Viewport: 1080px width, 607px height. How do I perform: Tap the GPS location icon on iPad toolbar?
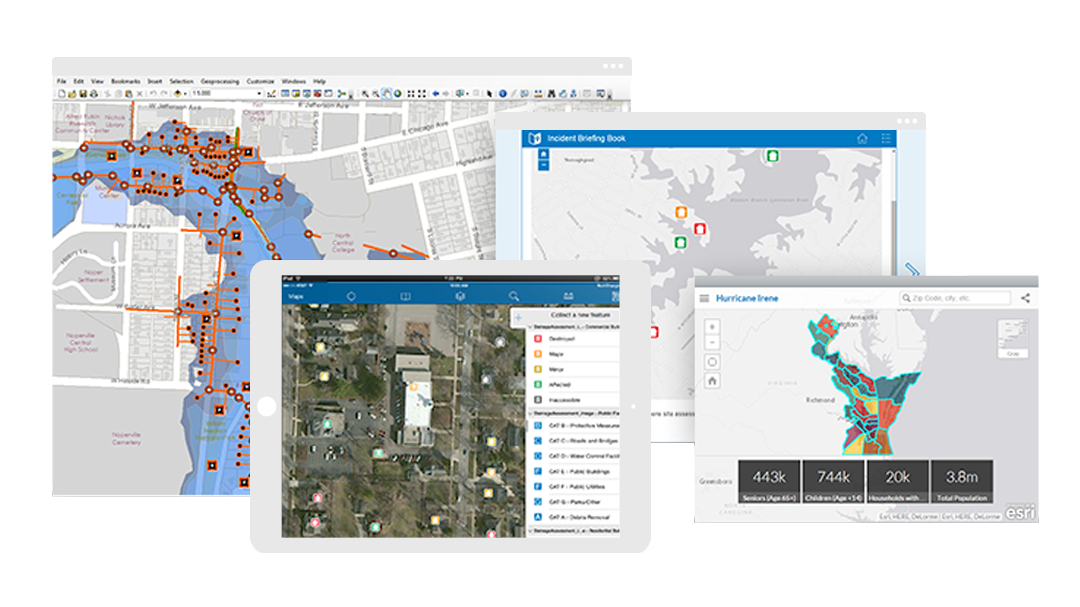[351, 296]
